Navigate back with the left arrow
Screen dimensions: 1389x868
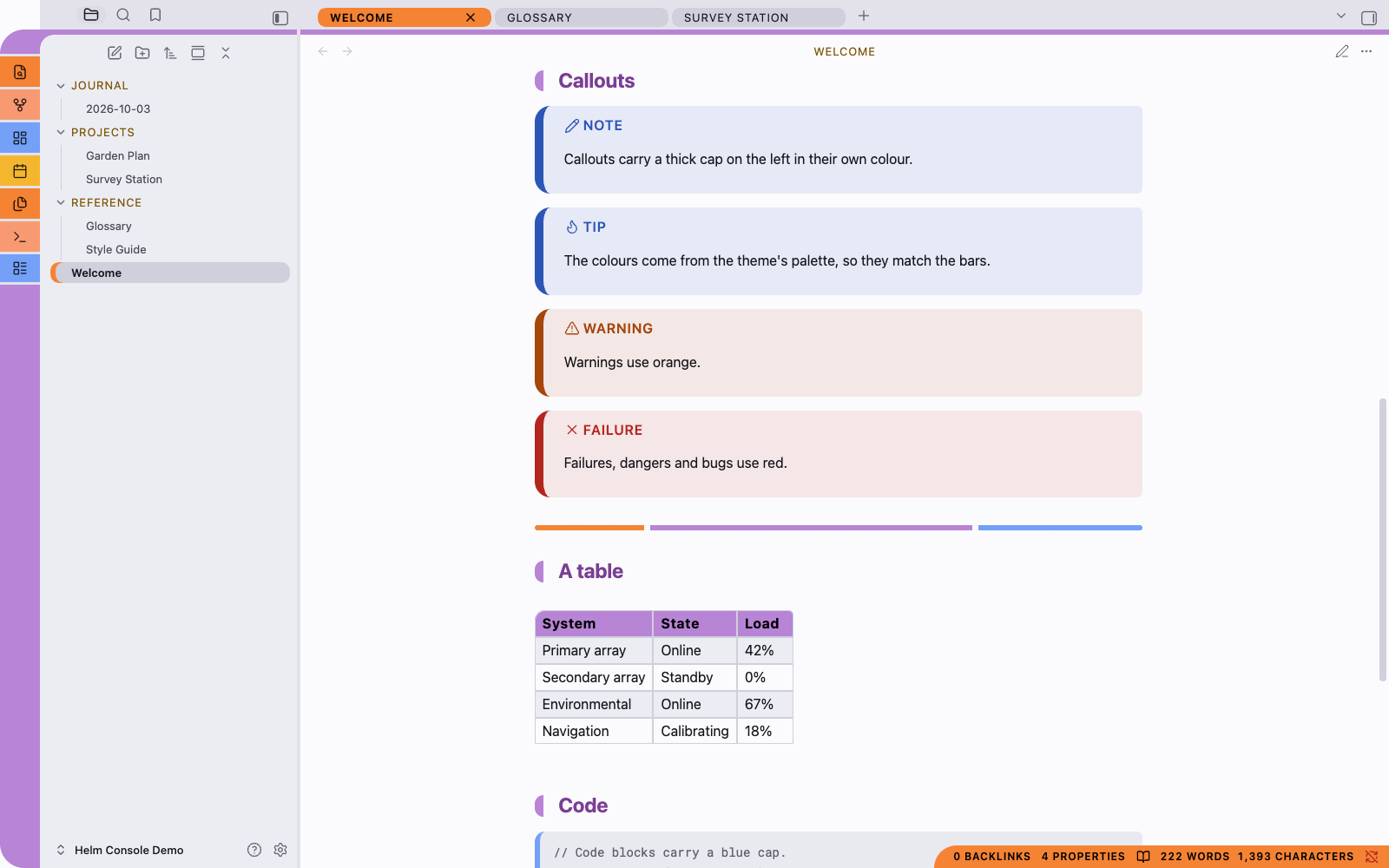(x=323, y=51)
